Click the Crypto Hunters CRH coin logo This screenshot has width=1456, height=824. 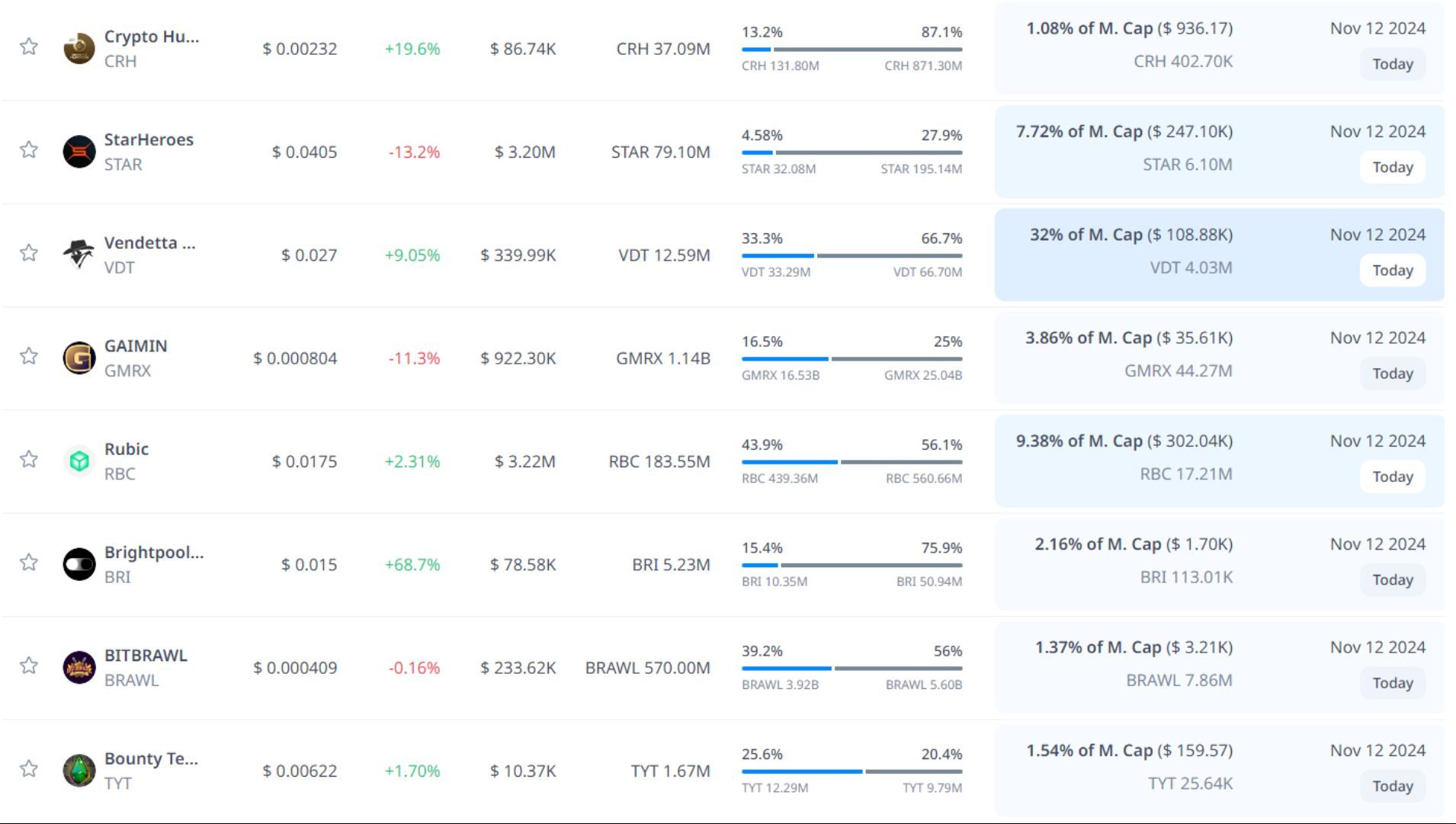pyautogui.click(x=79, y=49)
